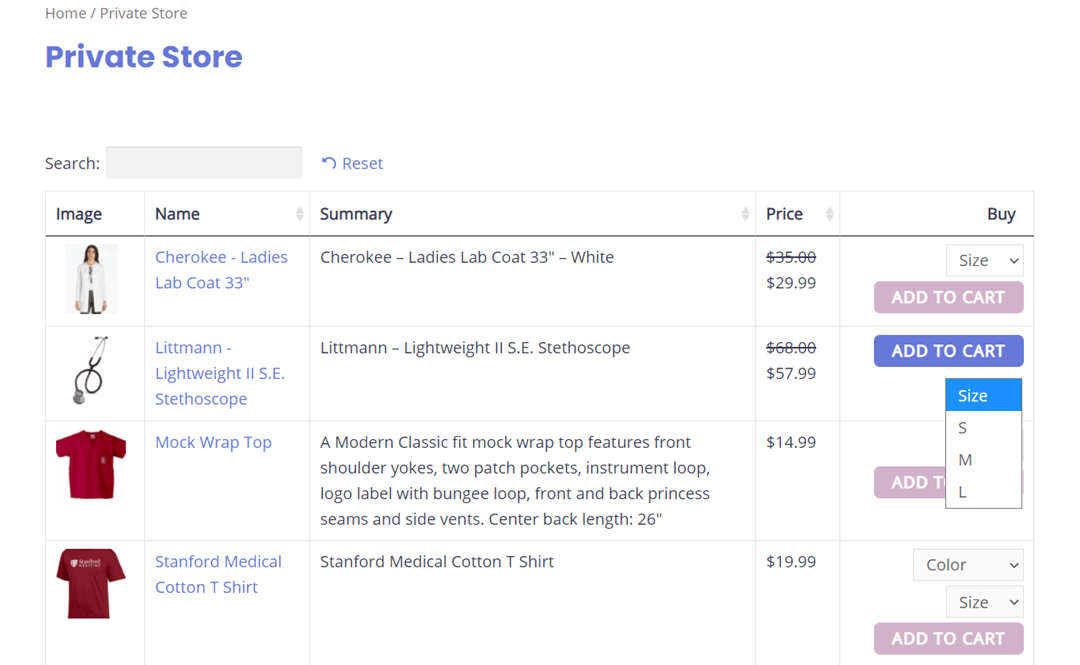Viewport: 1080px width, 665px height.
Task: Choose the highlighted Size placeholder option in the open list
Action: coord(984,396)
